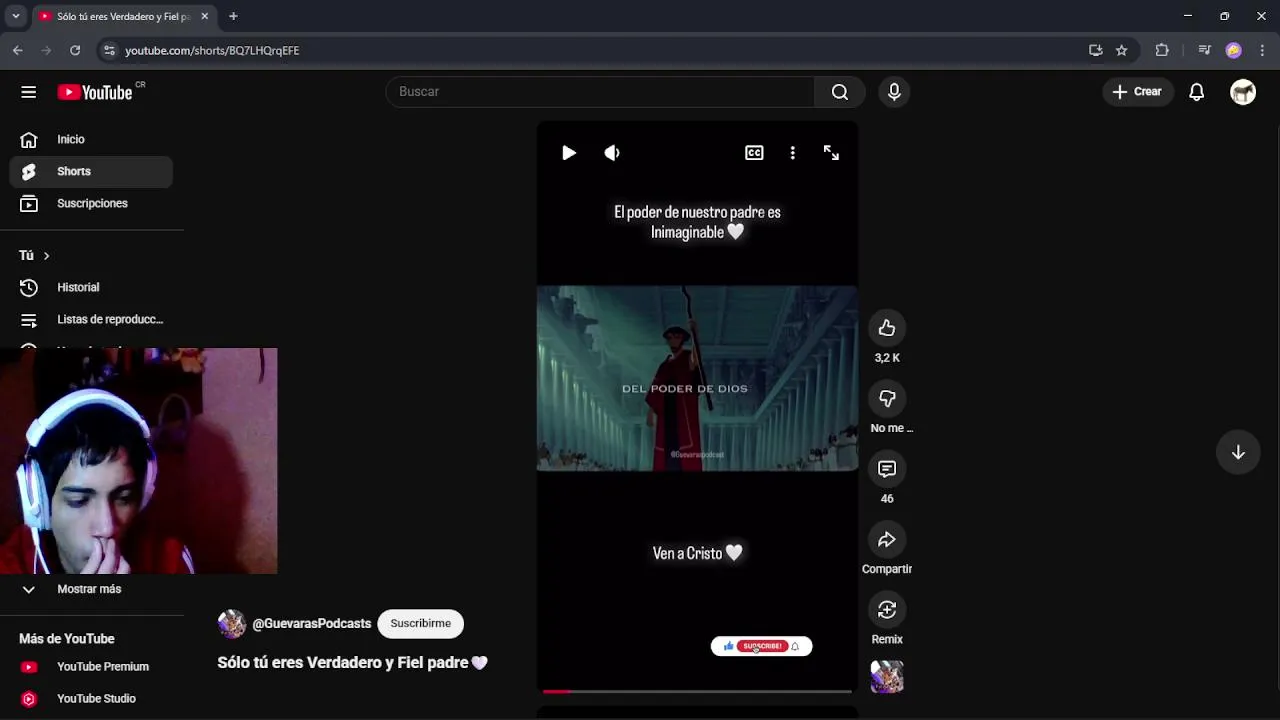Expand Mostrar más in the sidebar
1280x720 pixels.
(91, 589)
